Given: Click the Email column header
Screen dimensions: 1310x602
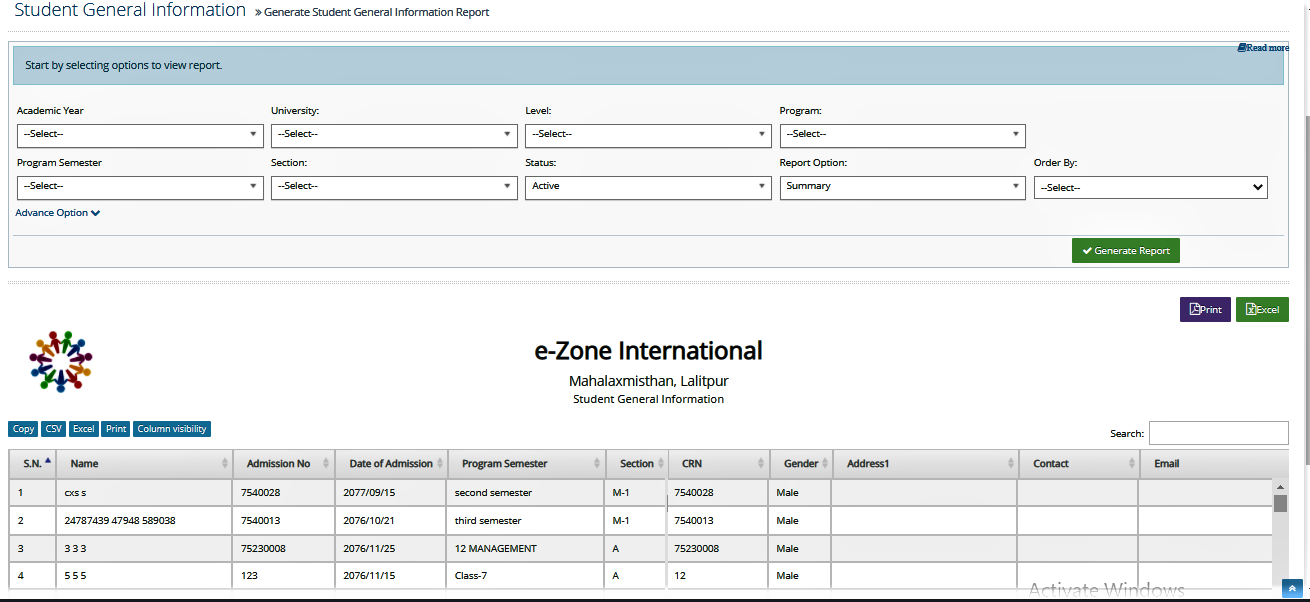Looking at the screenshot, I should click(x=1214, y=464).
